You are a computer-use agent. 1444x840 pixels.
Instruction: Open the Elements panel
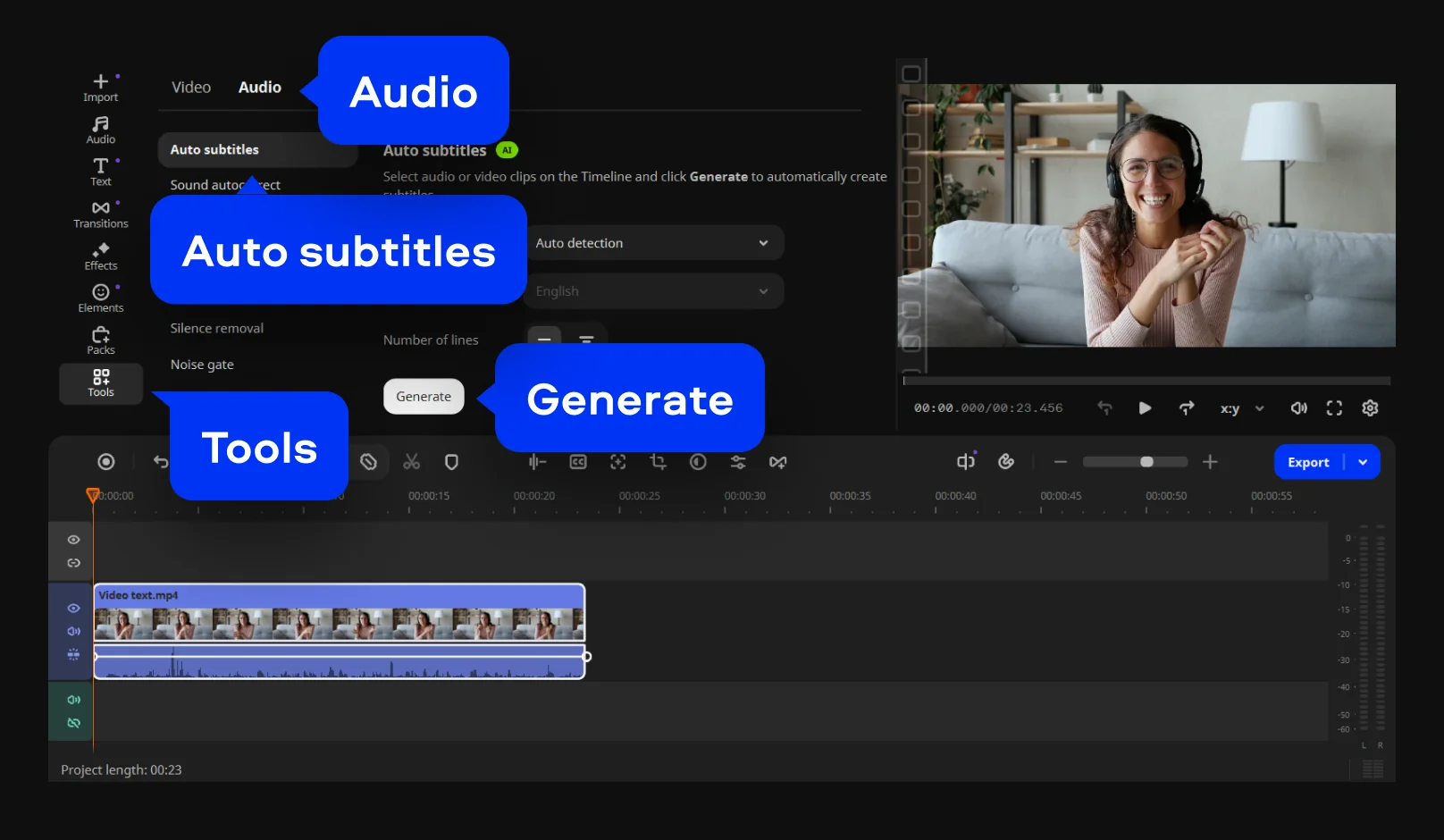pyautogui.click(x=101, y=298)
